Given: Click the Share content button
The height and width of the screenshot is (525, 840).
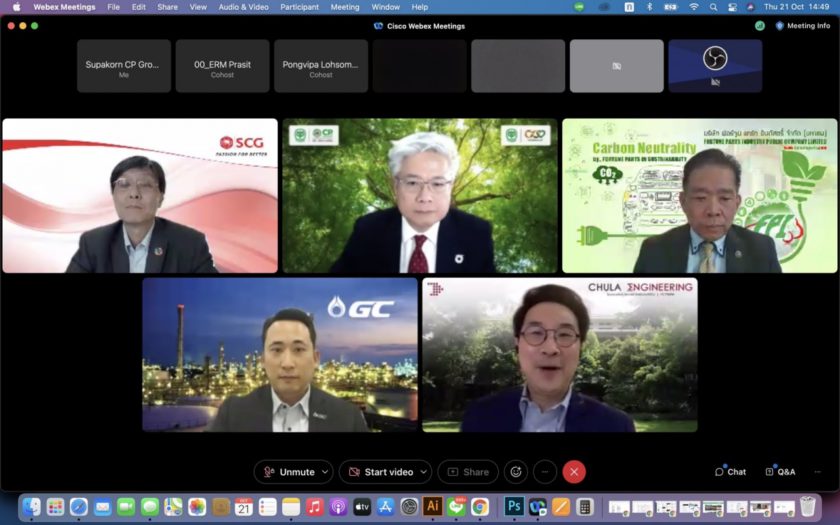Looking at the screenshot, I should coord(468,472).
